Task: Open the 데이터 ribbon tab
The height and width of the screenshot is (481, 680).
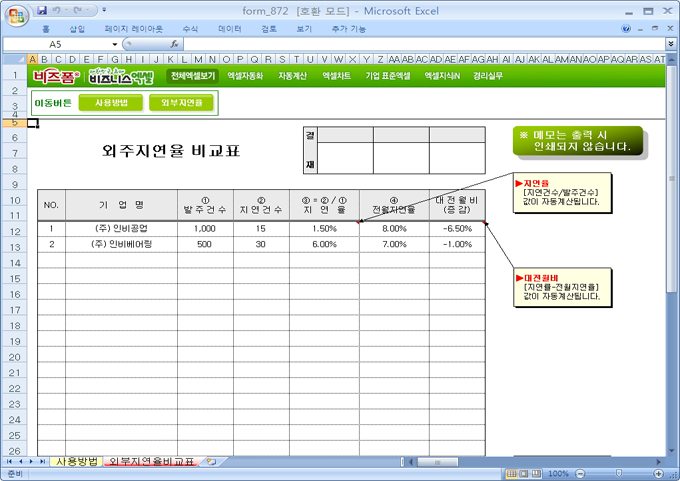Action: [229, 29]
